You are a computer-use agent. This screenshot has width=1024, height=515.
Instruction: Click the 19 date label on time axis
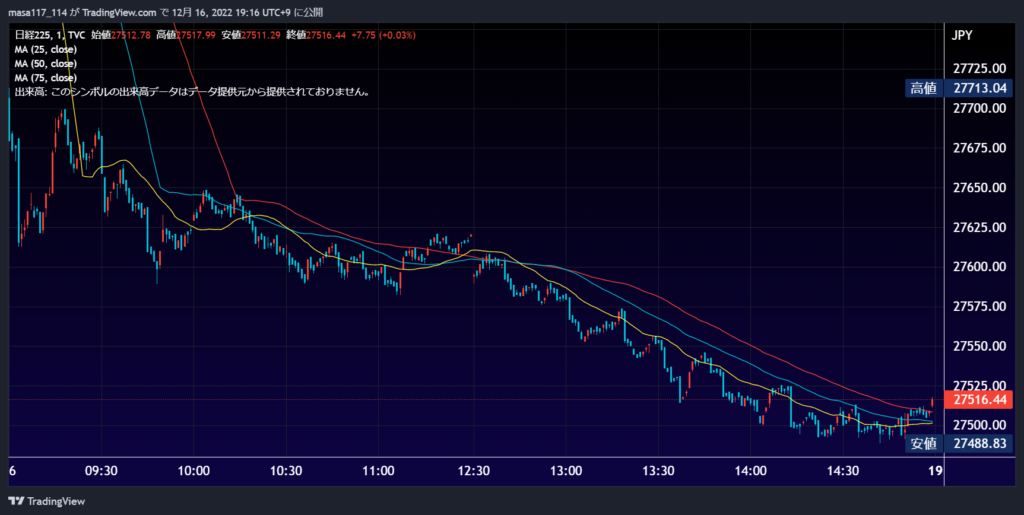(x=935, y=471)
